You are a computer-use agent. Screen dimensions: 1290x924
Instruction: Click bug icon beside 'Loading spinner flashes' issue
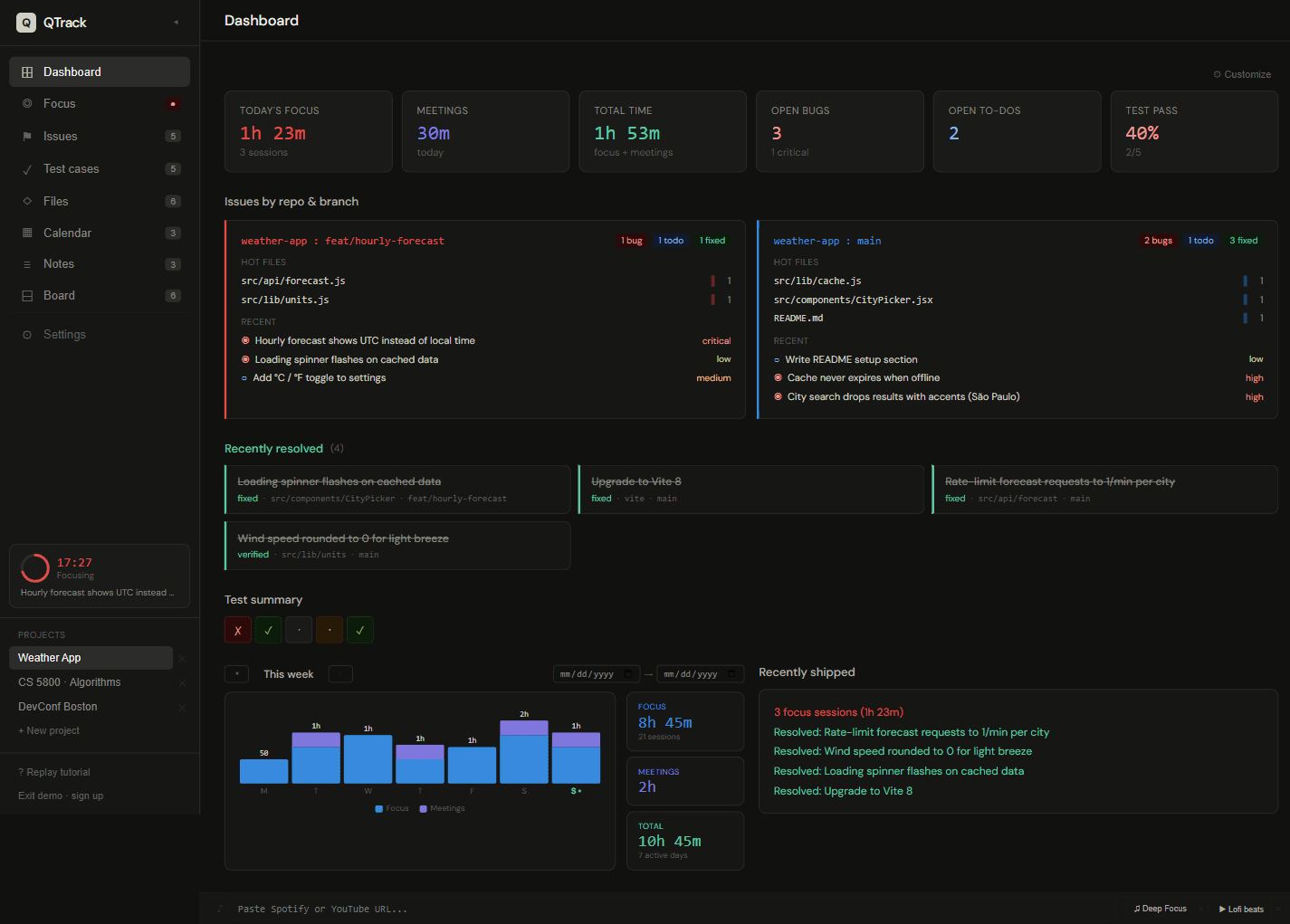click(x=245, y=360)
